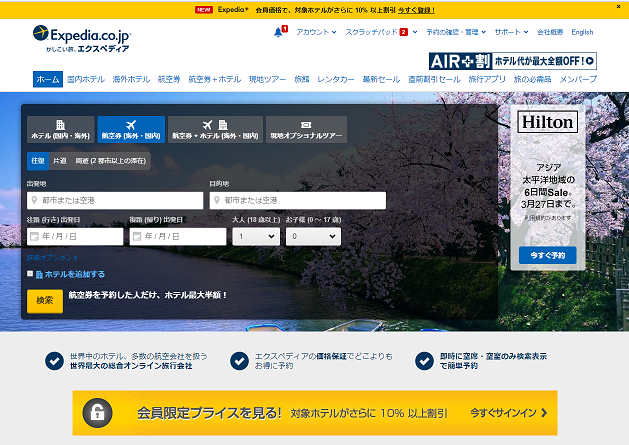Open the スクラッチパッド dropdown
Image resolution: width=629 pixels, height=445 pixels.
coord(381,32)
